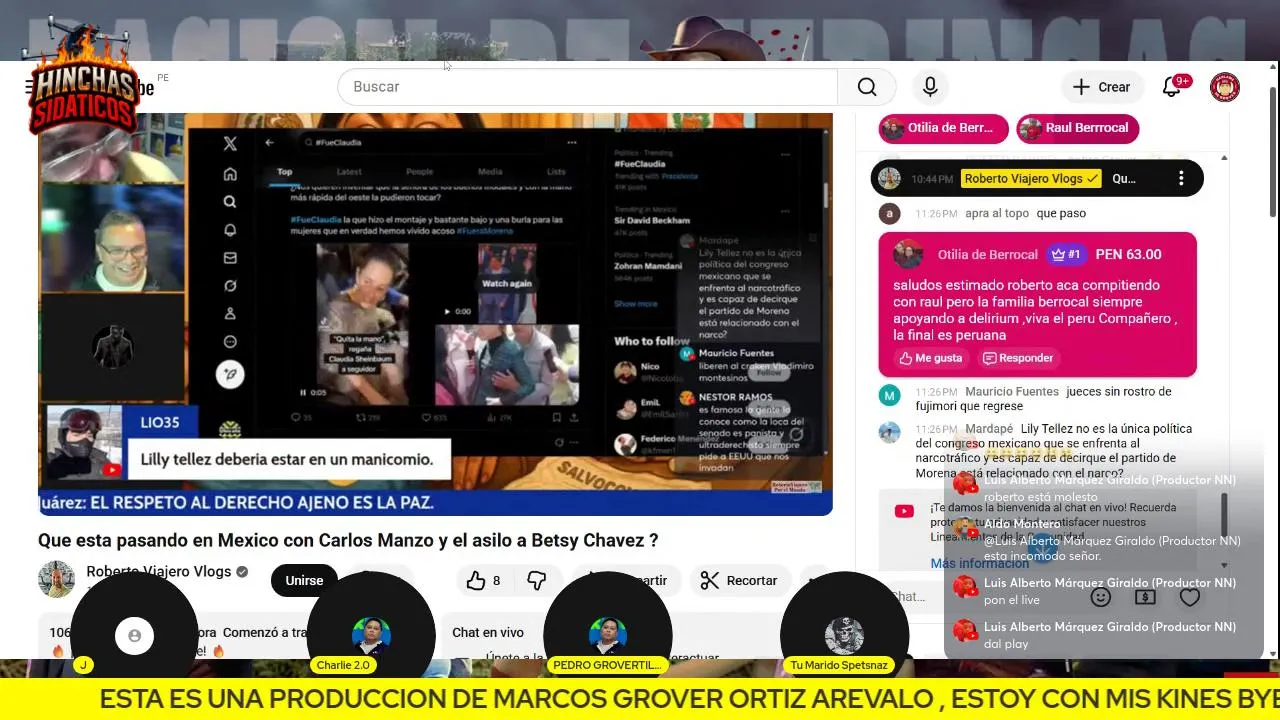The height and width of the screenshot is (720, 1280).
Task: Click the crown #1 badge on the super chat
Action: [1066, 255]
